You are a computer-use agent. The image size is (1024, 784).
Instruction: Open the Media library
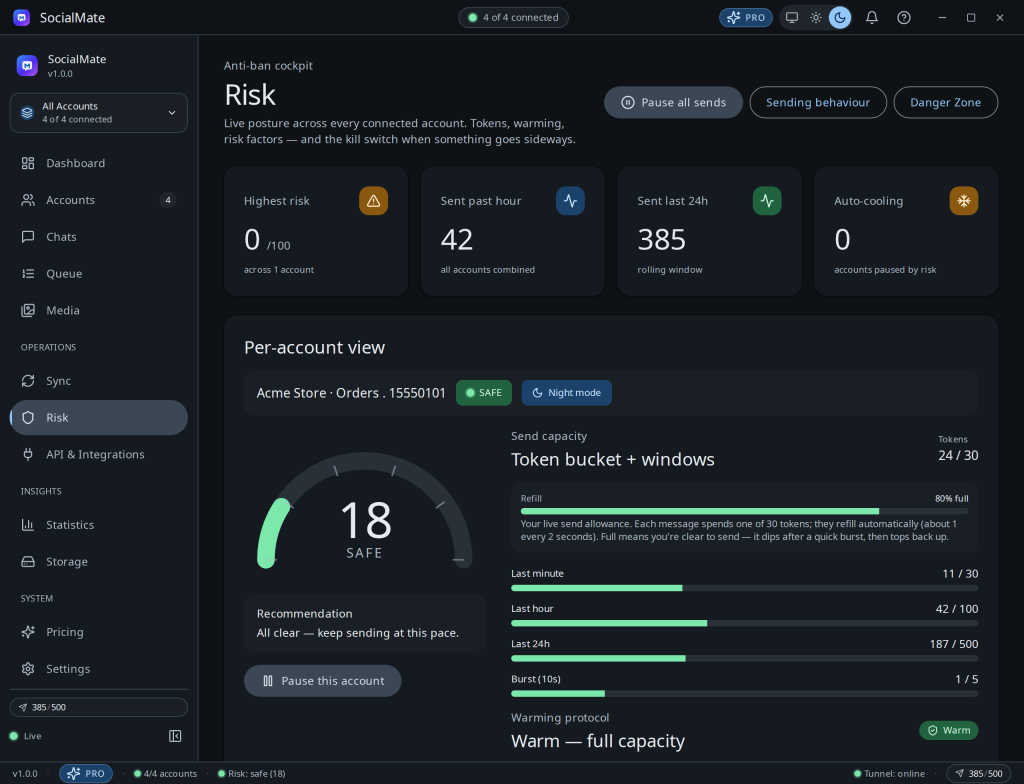pyautogui.click(x=99, y=310)
